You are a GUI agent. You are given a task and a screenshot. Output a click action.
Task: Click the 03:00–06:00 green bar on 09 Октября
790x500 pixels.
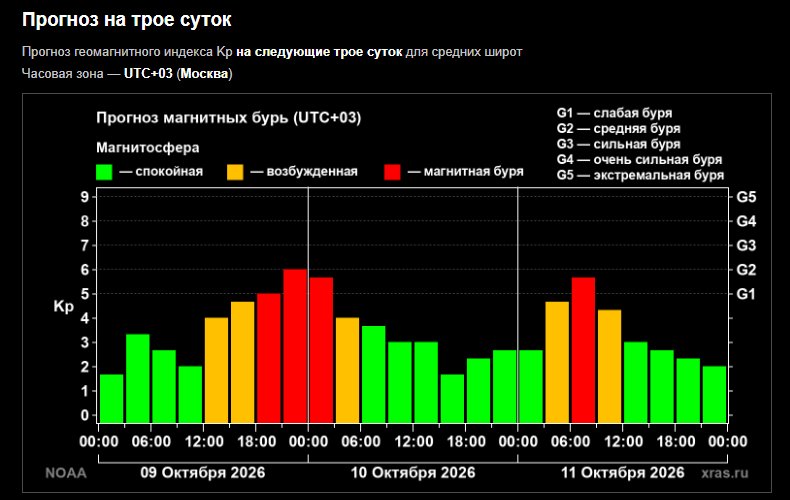[x=138, y=378]
